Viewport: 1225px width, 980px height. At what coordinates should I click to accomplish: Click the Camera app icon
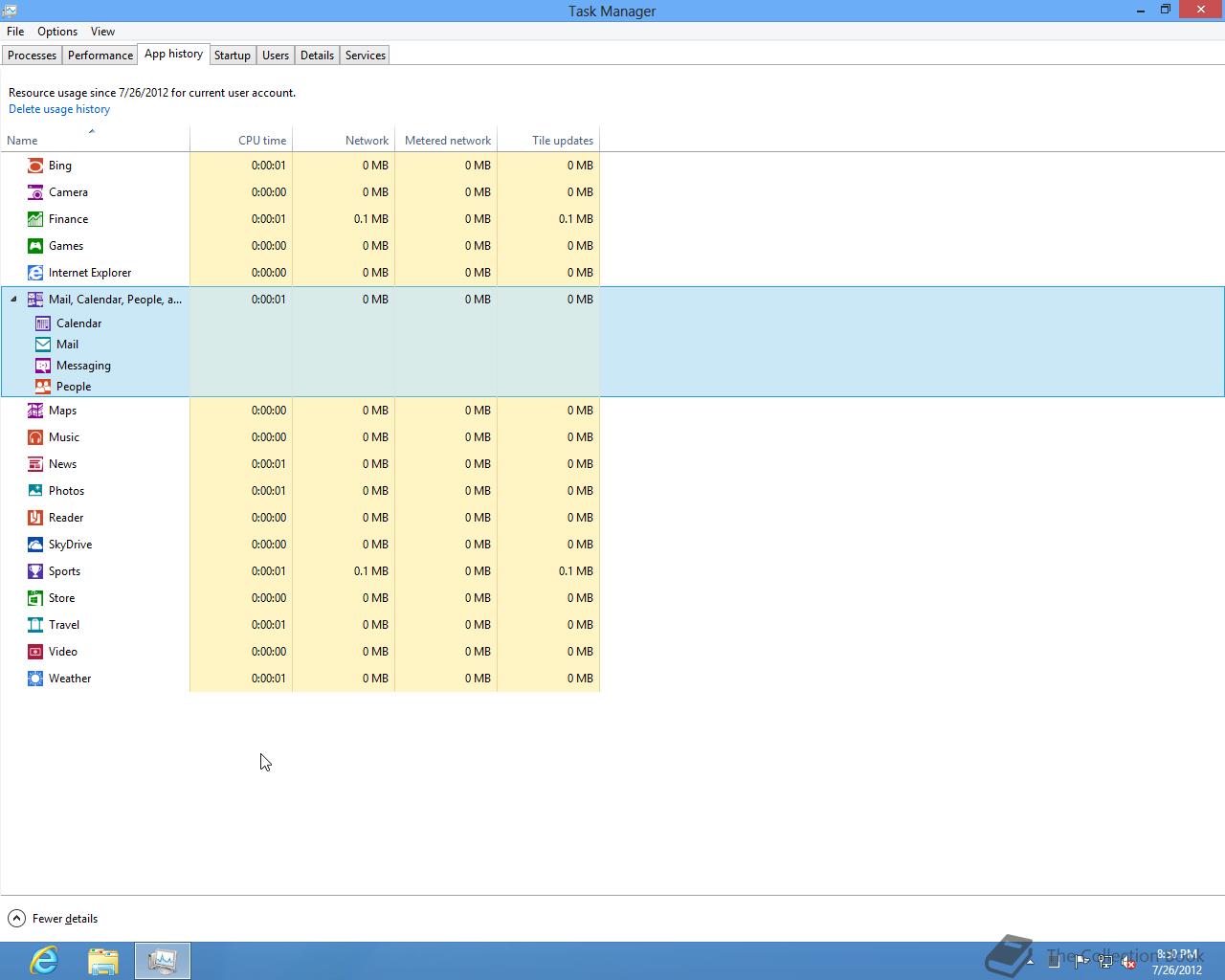[x=35, y=192]
